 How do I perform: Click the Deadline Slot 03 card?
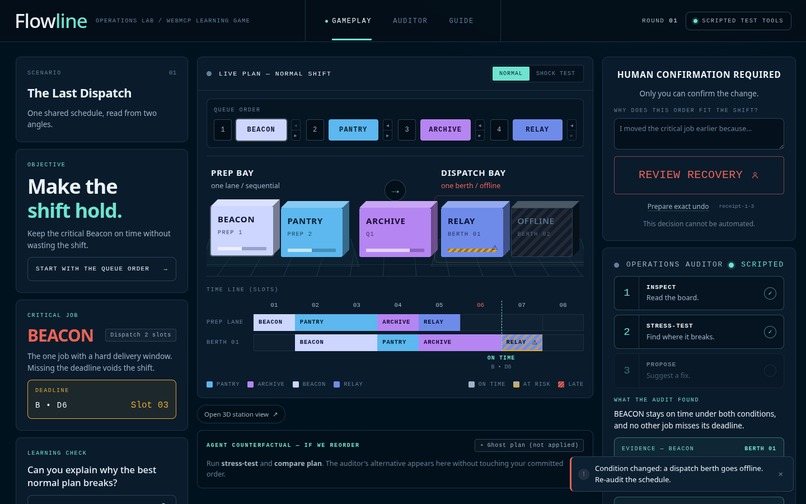coord(102,399)
